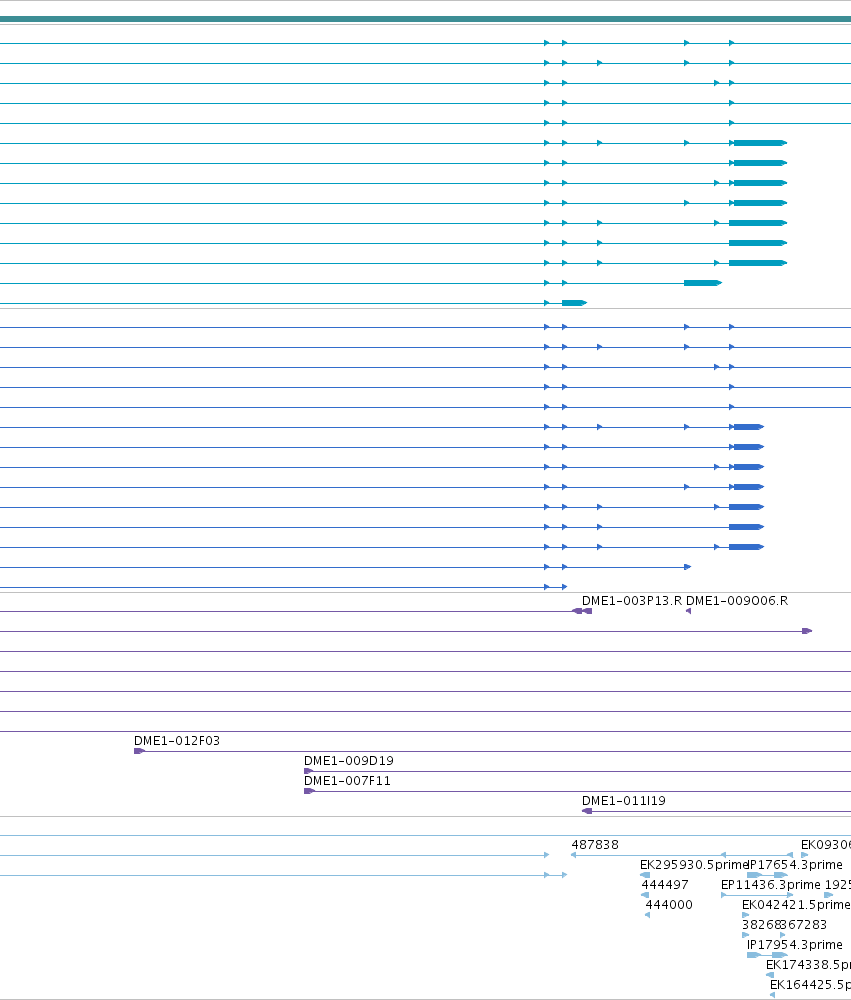This screenshot has width=851, height=1000.
Task: Click the teal exon block in the second-to-last teal row
Action: [702, 283]
